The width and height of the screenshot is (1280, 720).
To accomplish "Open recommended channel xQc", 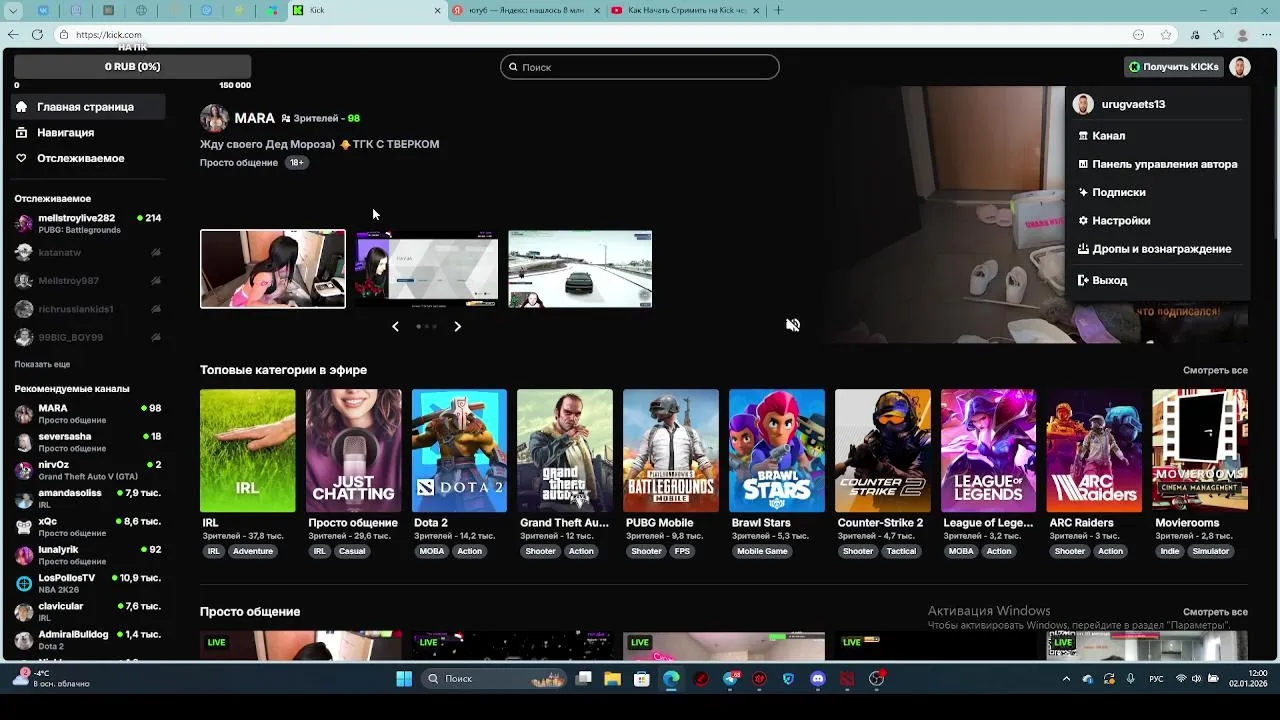I will (88, 527).
